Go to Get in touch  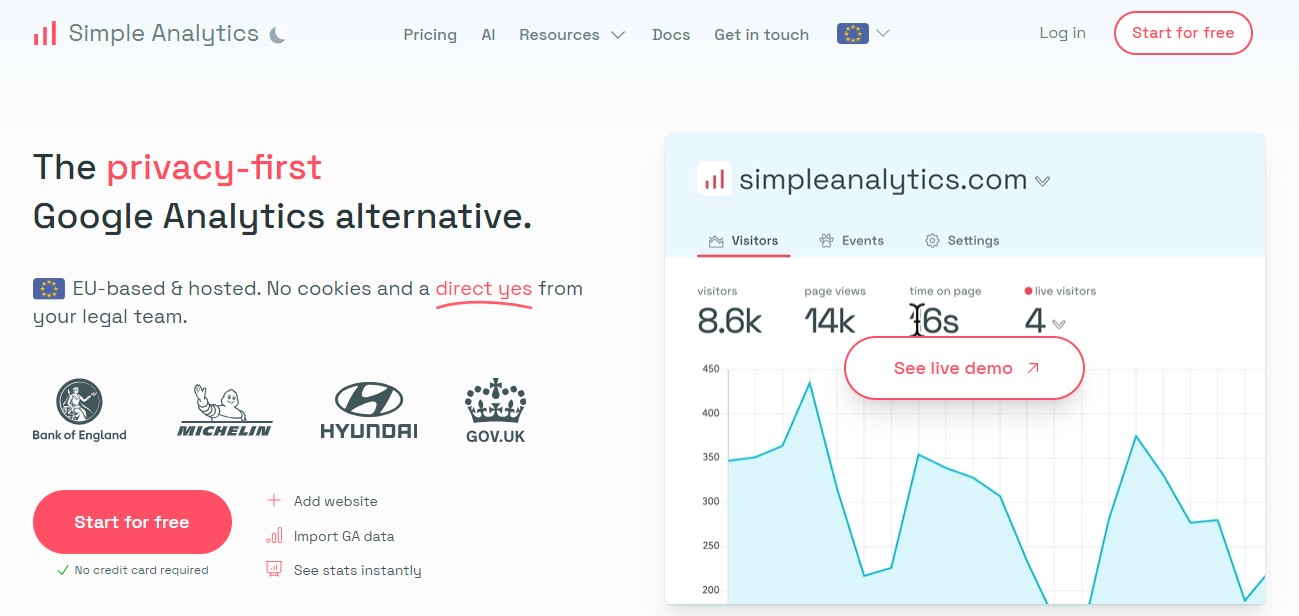coord(761,34)
